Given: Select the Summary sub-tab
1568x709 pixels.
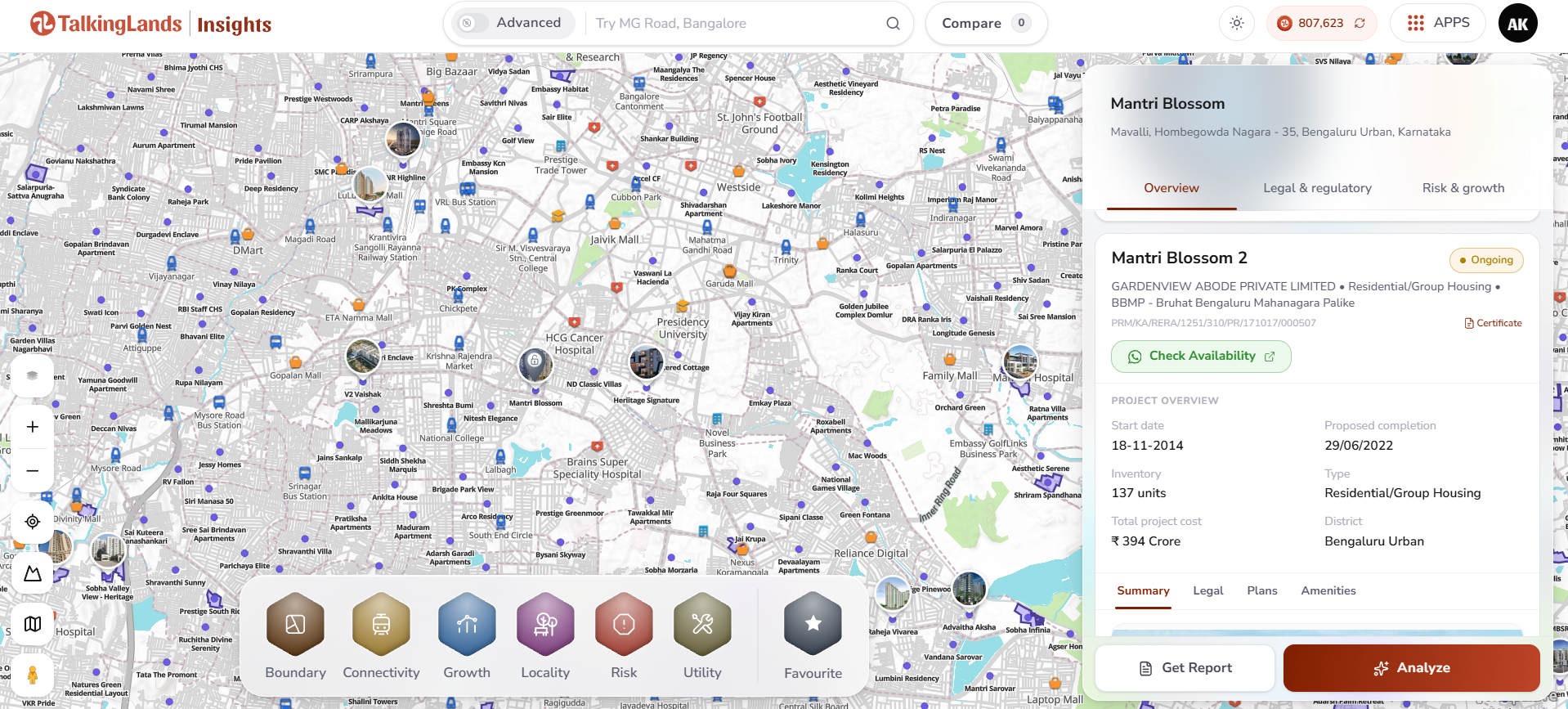Looking at the screenshot, I should pos(1143,590).
